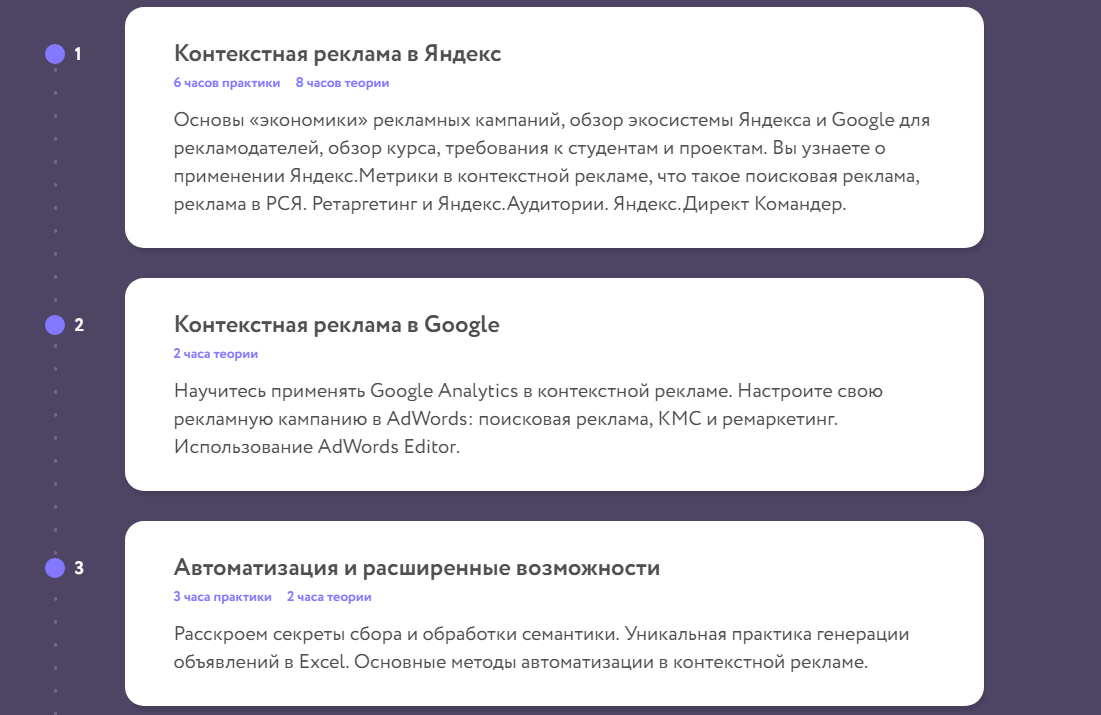This screenshot has height=715, width=1101.
Task: Click step number 3 beside the timeline
Action: 79,569
